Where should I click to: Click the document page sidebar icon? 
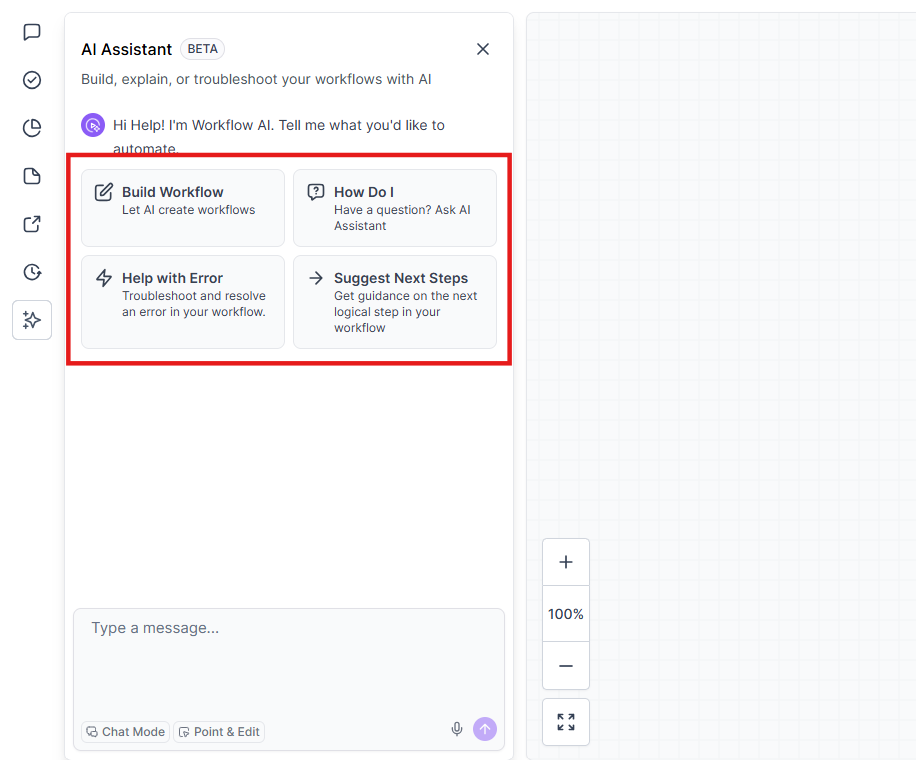(x=32, y=176)
